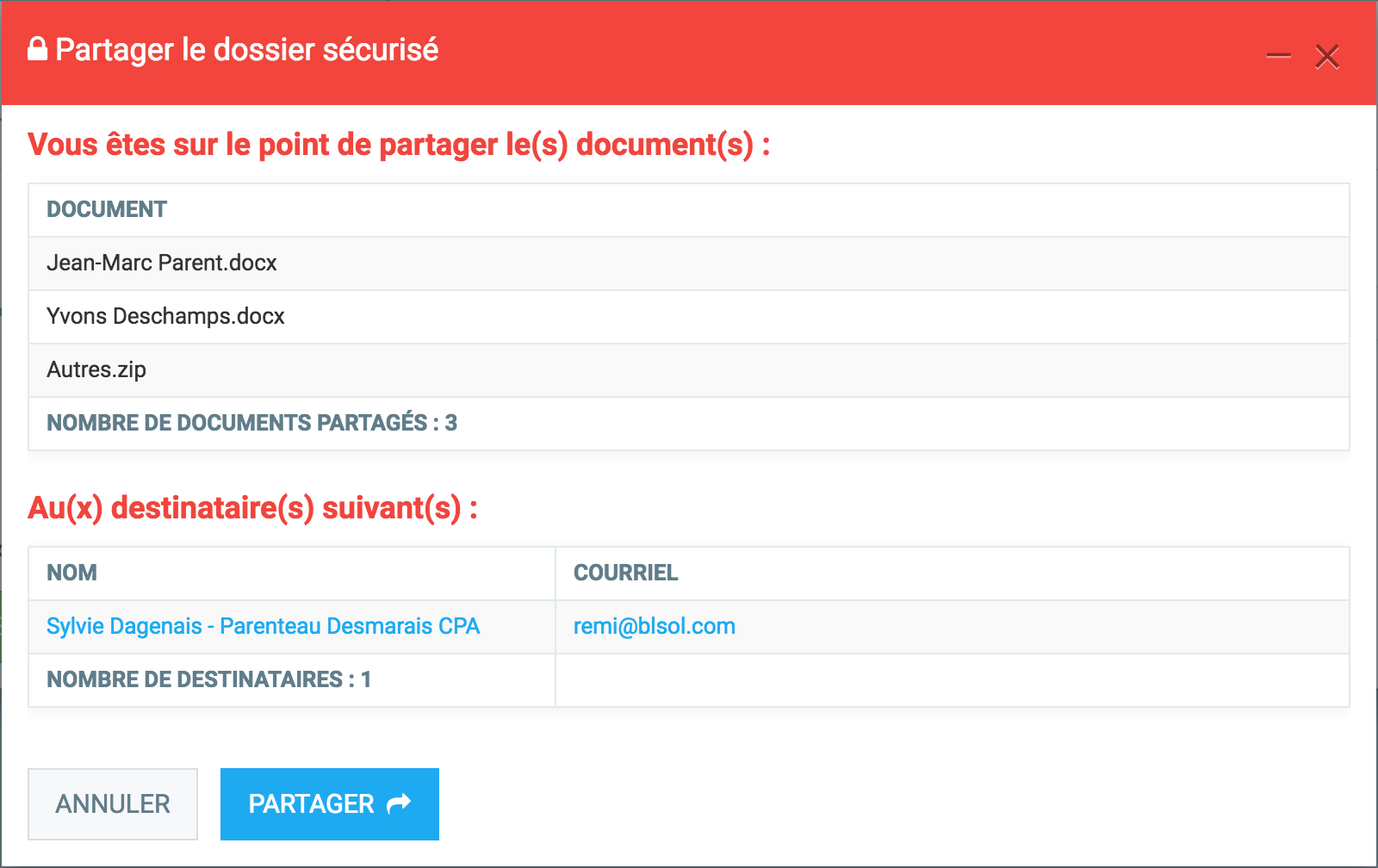
Task: Click the Nombre de documents partagés row
Action: pyautogui.click(x=251, y=423)
